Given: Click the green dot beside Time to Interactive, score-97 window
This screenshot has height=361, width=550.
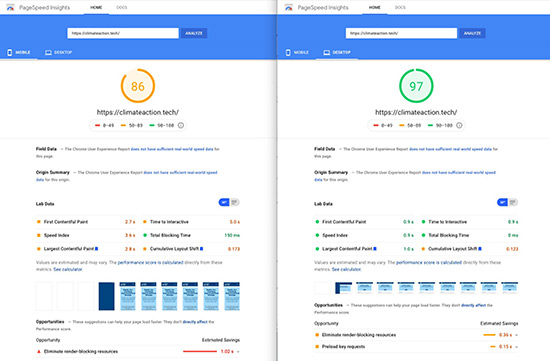Looking at the screenshot, I should click(x=423, y=222).
